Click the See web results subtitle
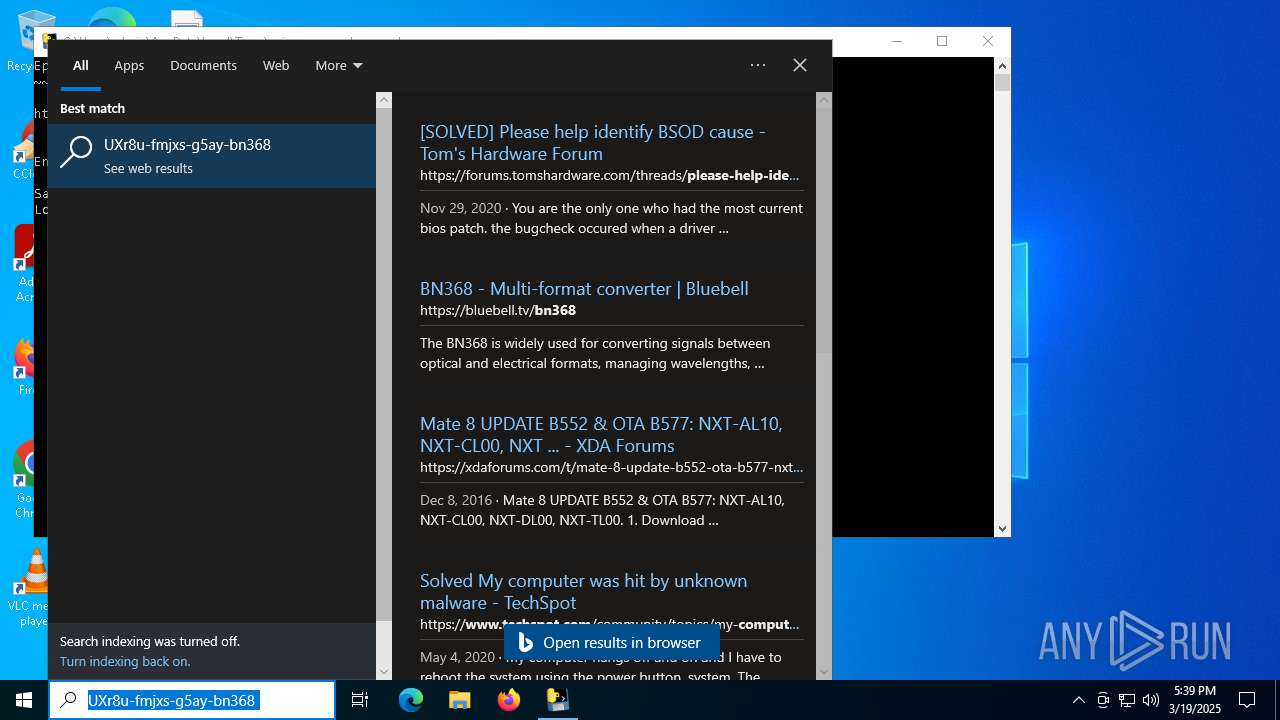 (x=148, y=168)
